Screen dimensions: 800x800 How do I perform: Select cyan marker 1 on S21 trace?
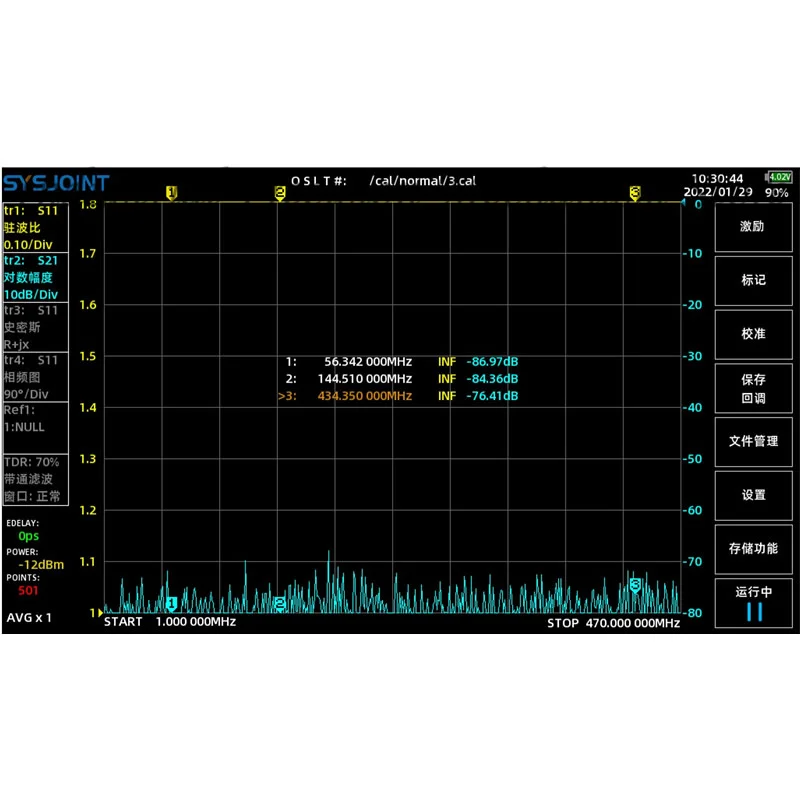[x=171, y=604]
